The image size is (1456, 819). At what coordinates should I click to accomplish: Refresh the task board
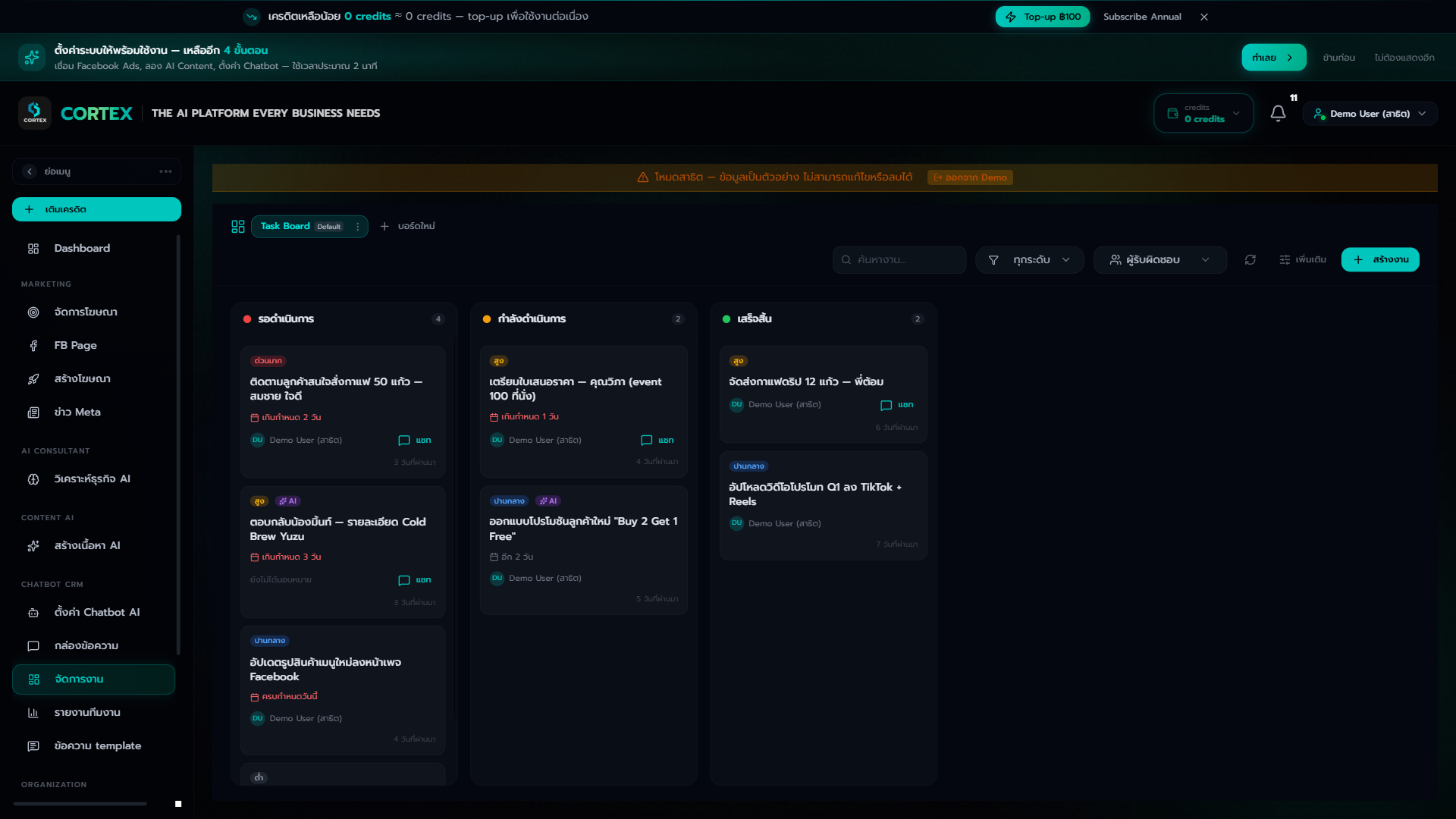click(1250, 259)
